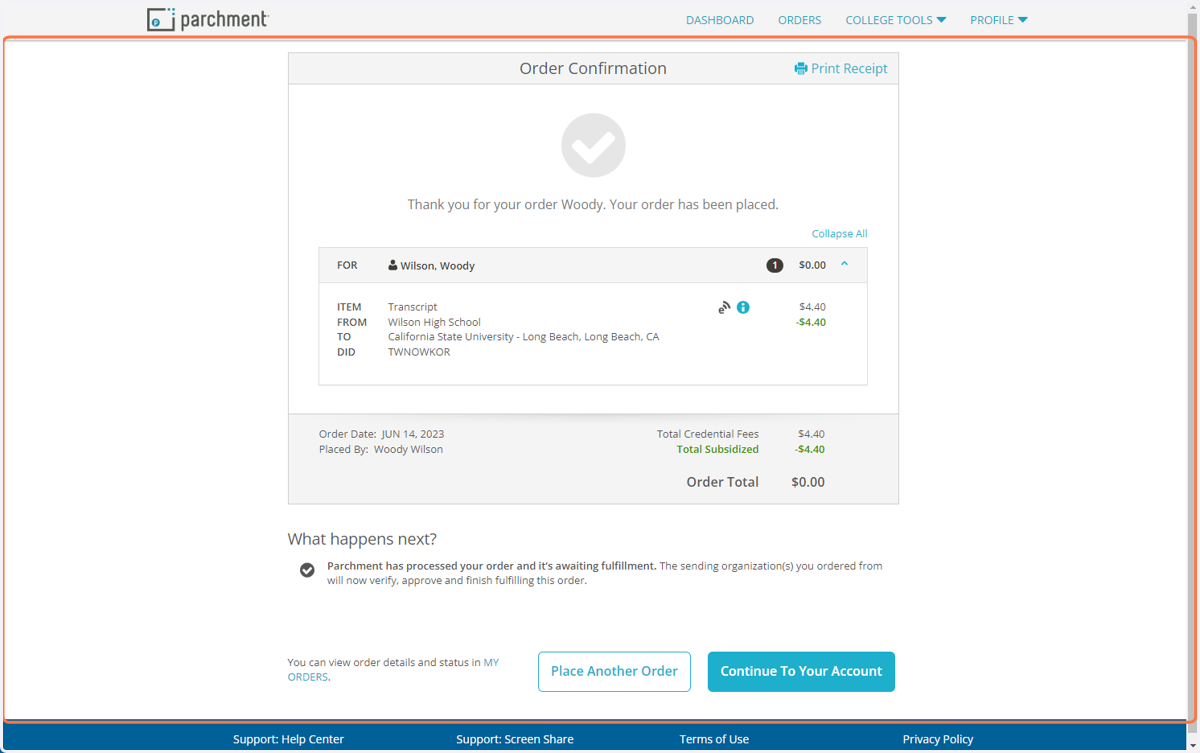1200x753 pixels.
Task: Click the Transcript item label
Action: tap(412, 307)
